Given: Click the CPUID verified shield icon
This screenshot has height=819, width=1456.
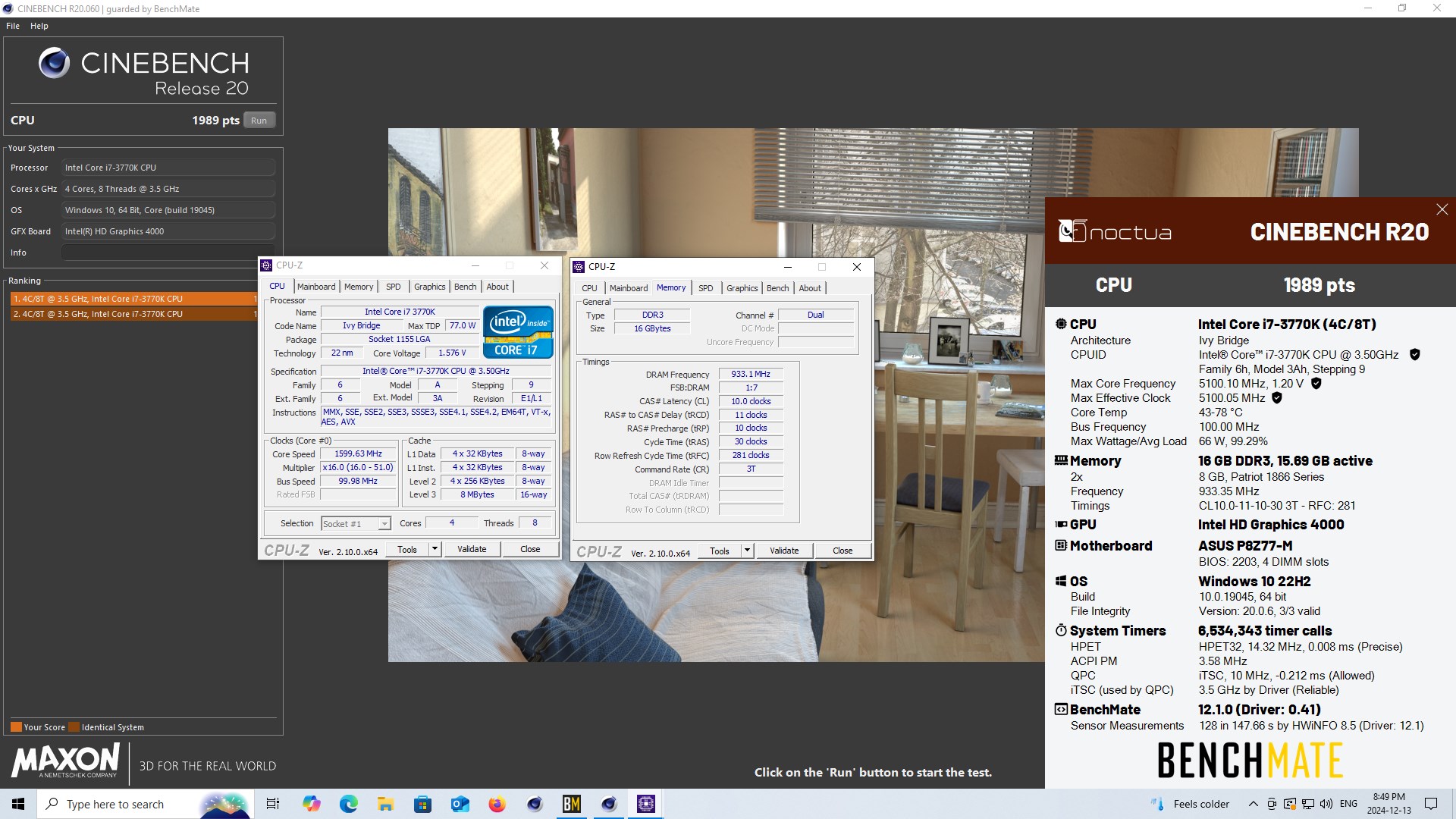Looking at the screenshot, I should tap(1414, 354).
